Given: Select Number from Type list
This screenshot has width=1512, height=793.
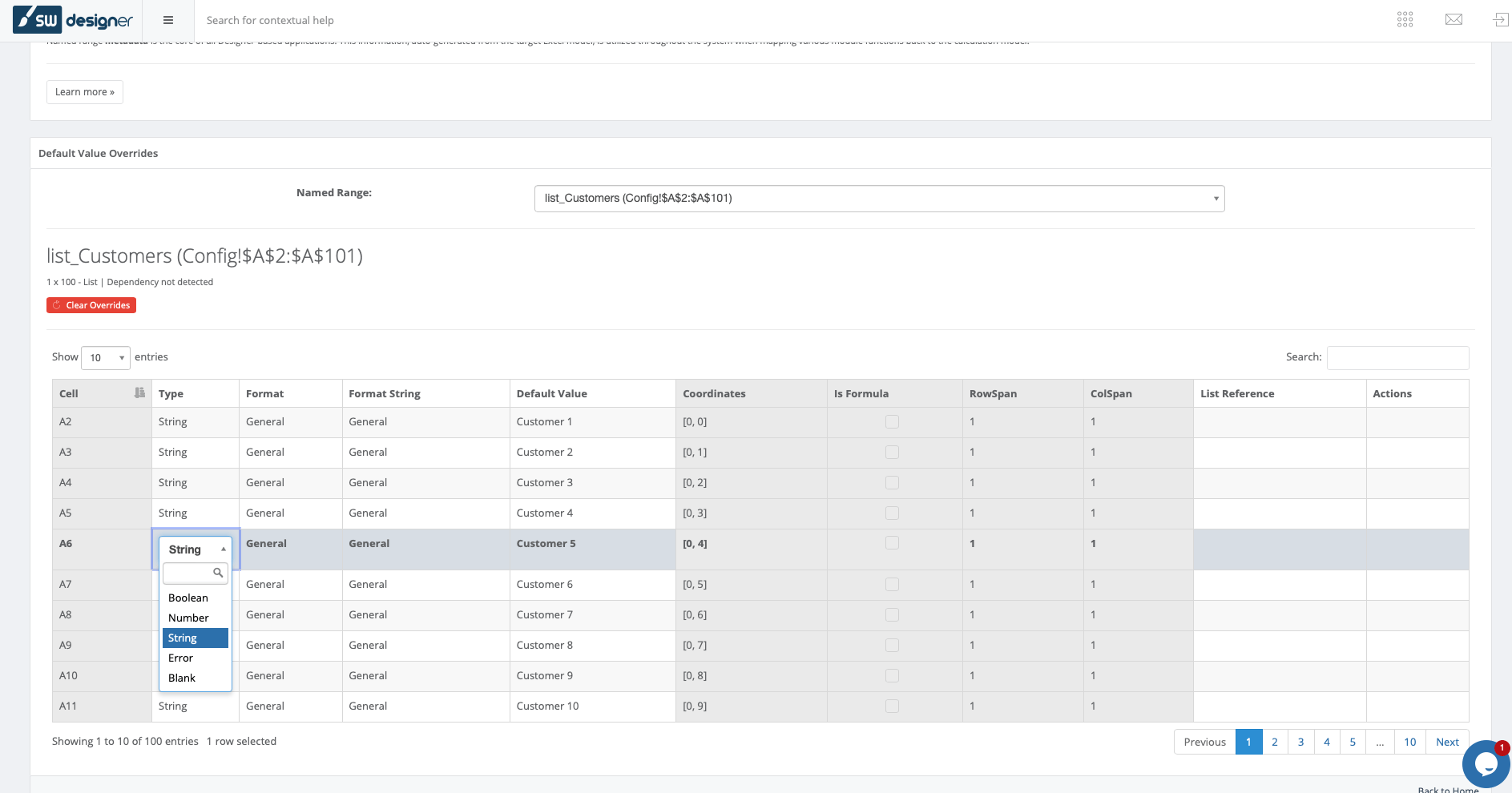Looking at the screenshot, I should 196,618.
